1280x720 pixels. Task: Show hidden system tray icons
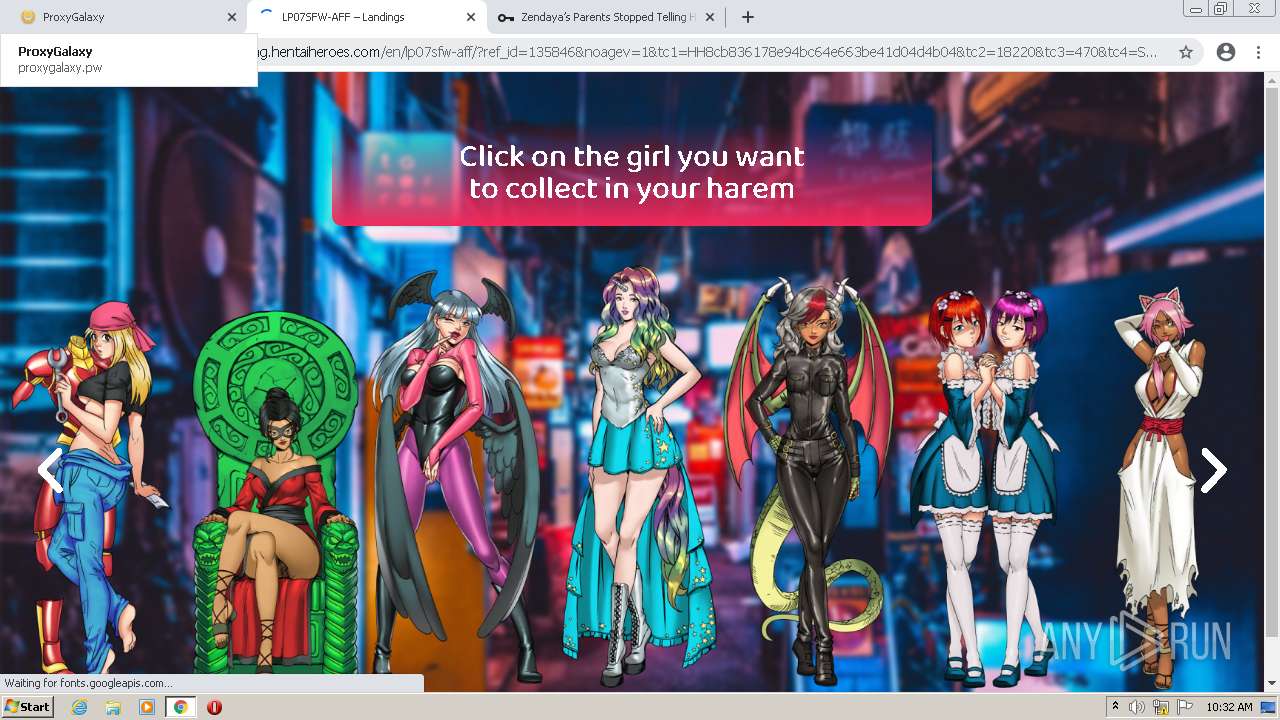(1115, 707)
